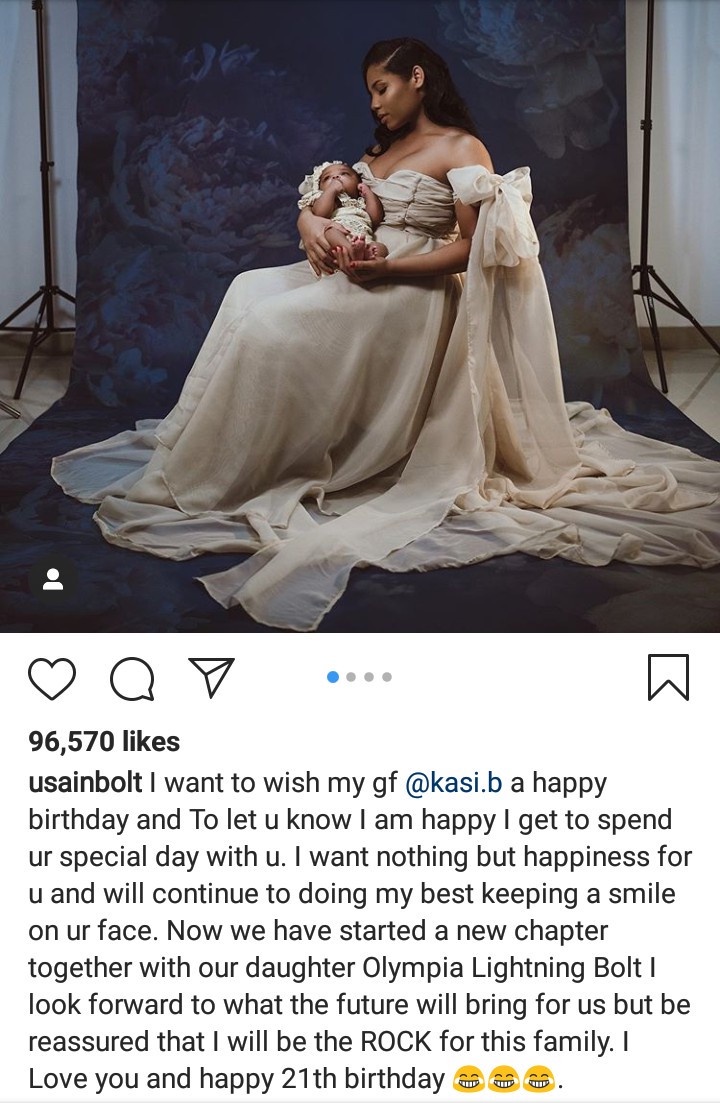Save the post with the bookmark icon
Viewport: 720px width, 1103px height.
click(x=668, y=677)
